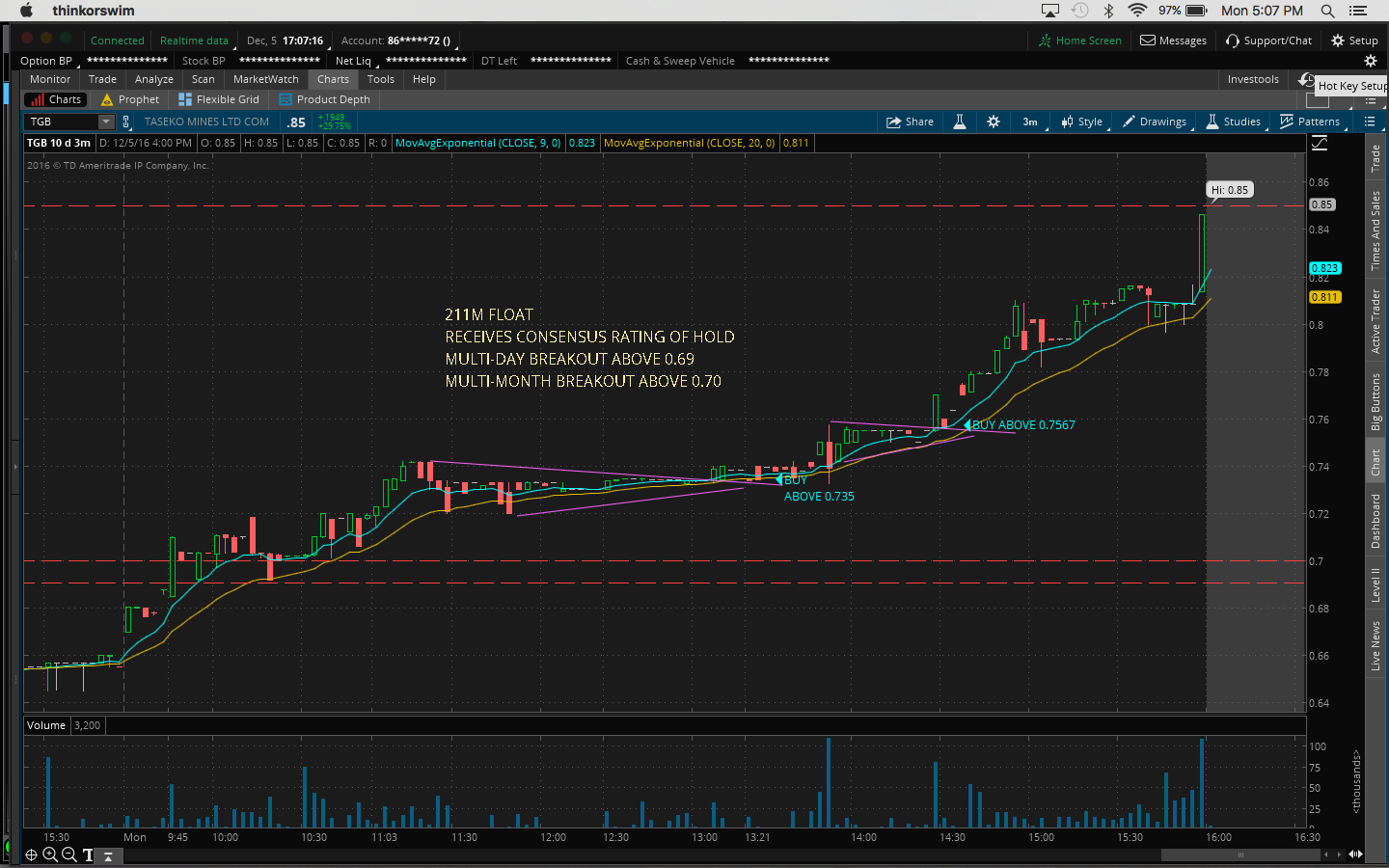
Task: Open the Drawings dropdown menu
Action: 1155,122
